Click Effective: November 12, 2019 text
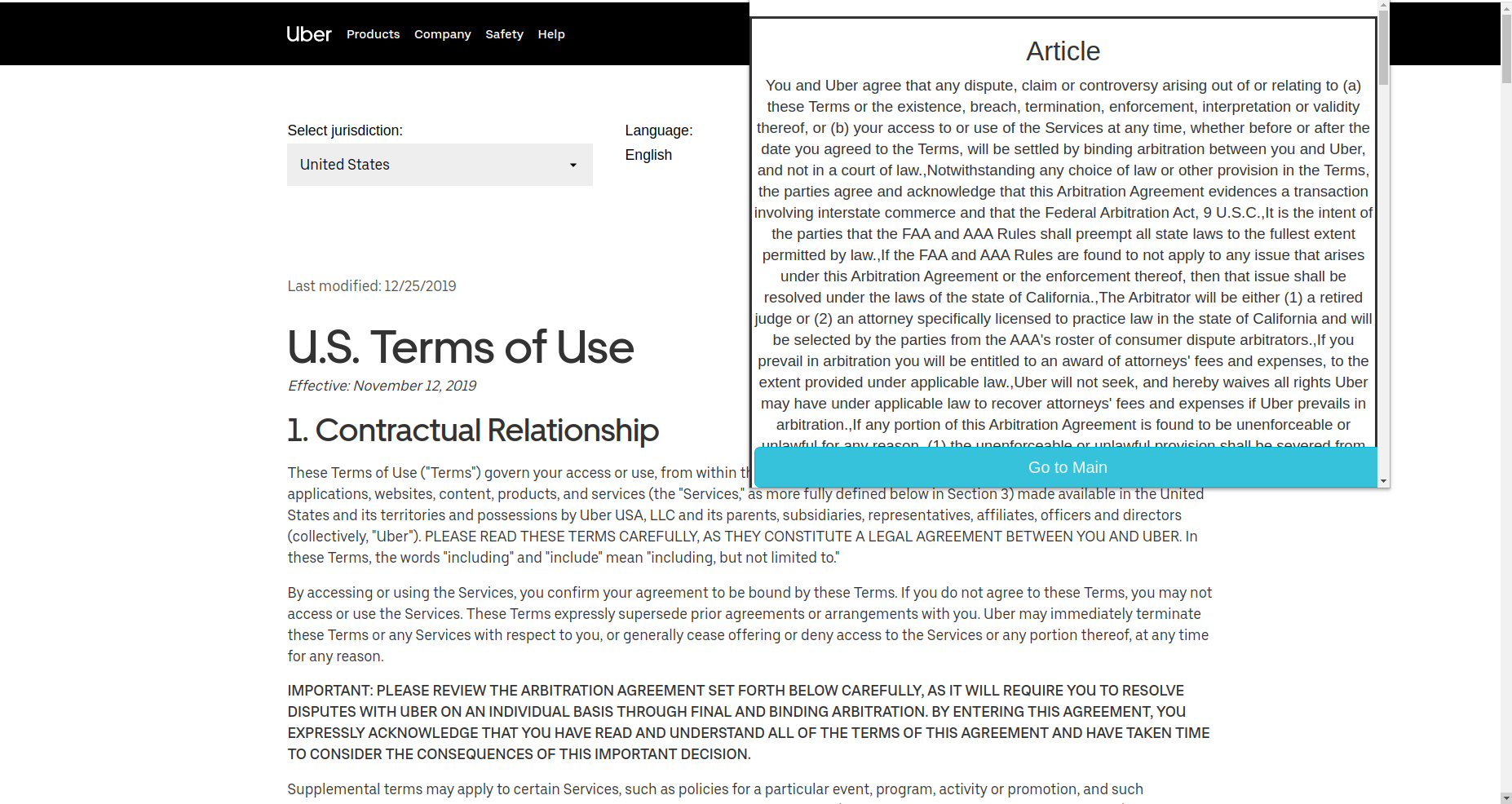Screen dimensions: 1512x804 click(x=382, y=386)
